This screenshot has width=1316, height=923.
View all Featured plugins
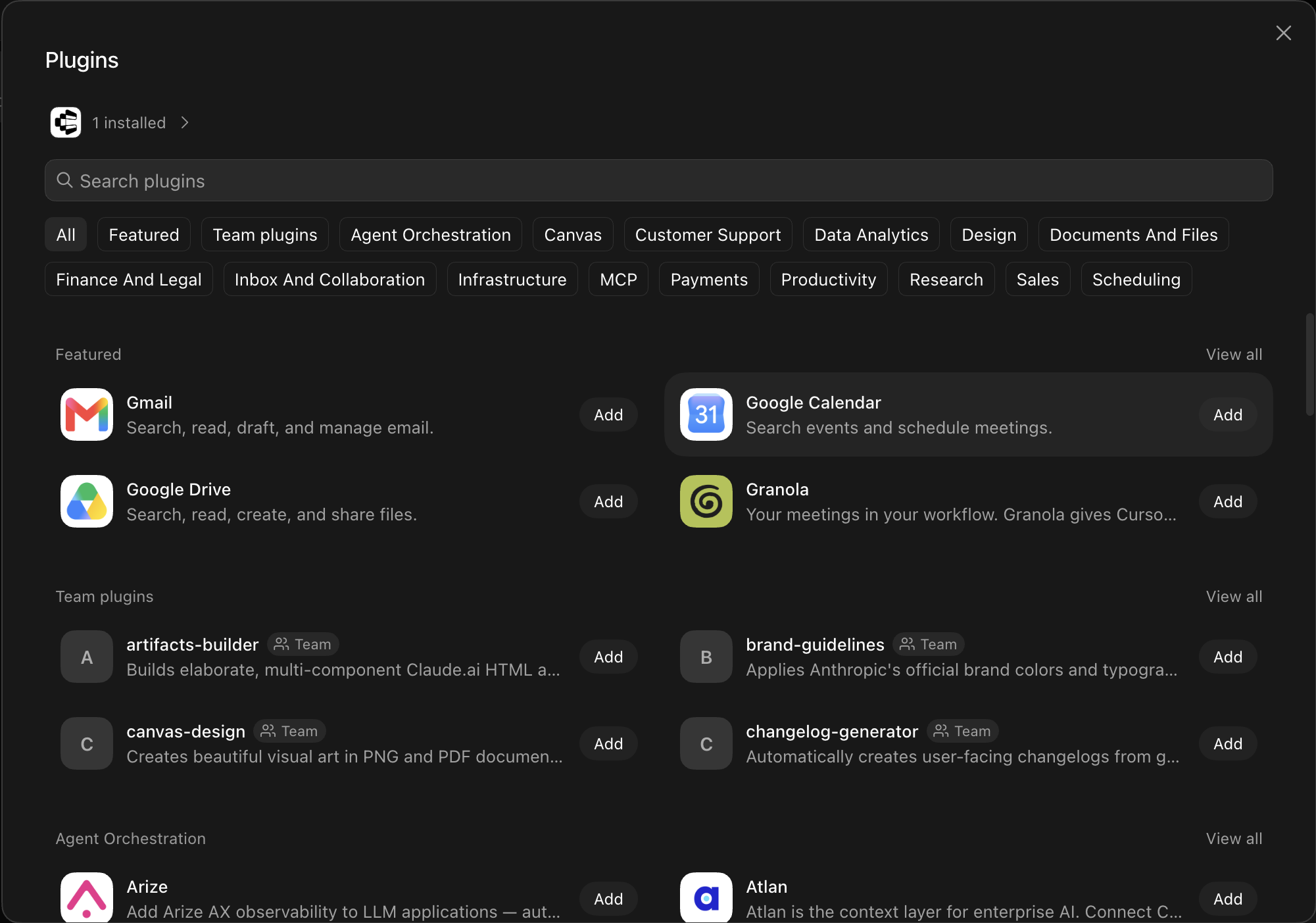tap(1234, 355)
